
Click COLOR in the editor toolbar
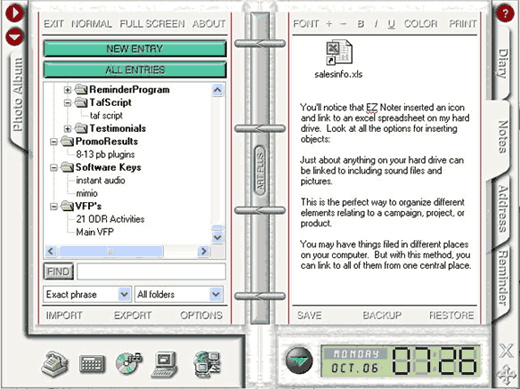pyautogui.click(x=421, y=24)
